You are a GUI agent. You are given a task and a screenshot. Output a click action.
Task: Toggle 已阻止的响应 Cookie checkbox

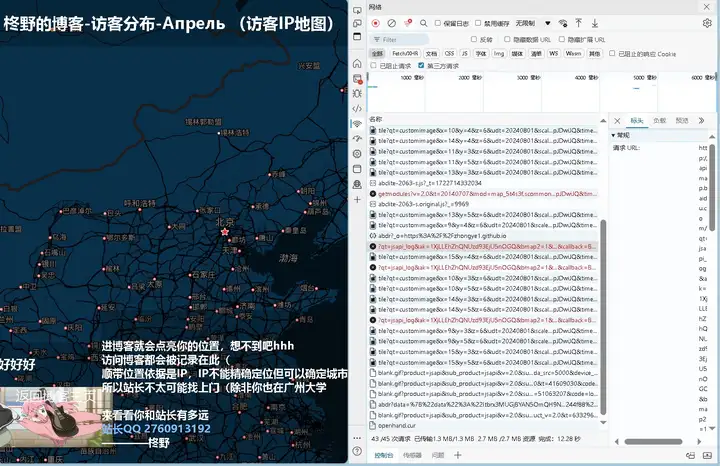click(x=612, y=54)
